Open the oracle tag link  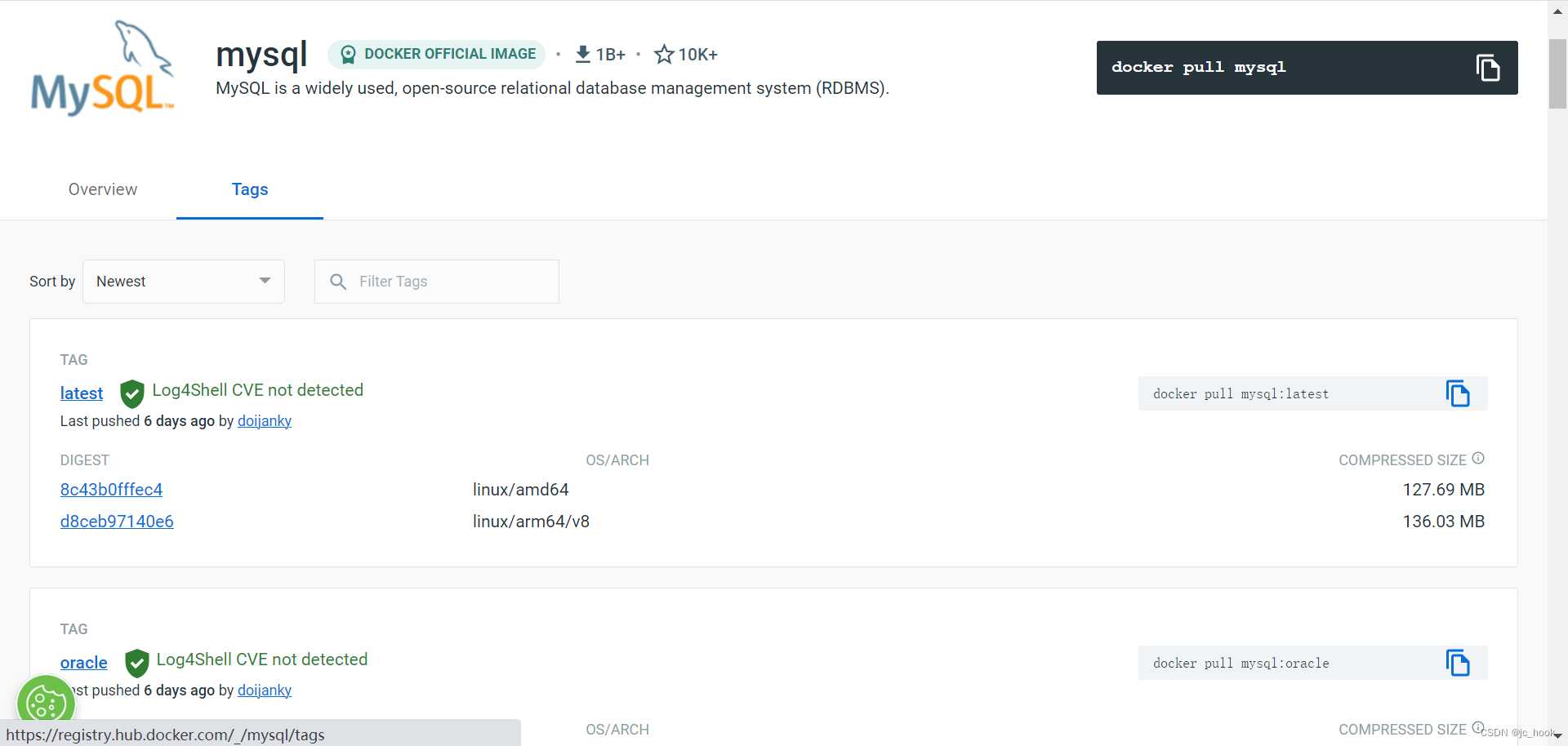pos(84,663)
